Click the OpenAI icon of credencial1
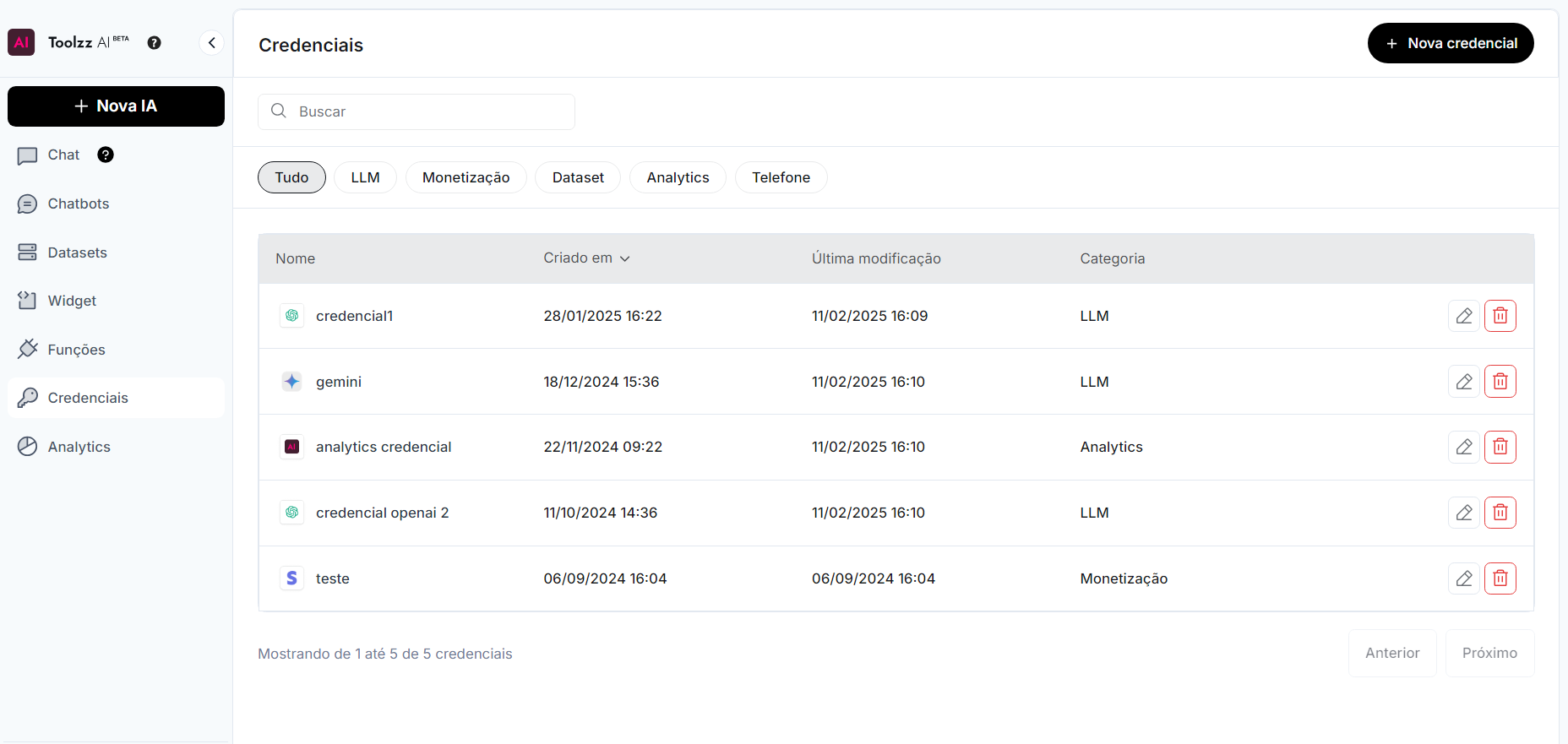 click(291, 316)
